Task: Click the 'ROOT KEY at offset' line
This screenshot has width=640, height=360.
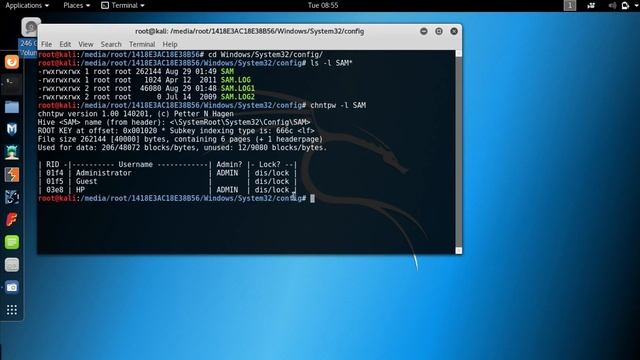Action: pyautogui.click(x=176, y=131)
